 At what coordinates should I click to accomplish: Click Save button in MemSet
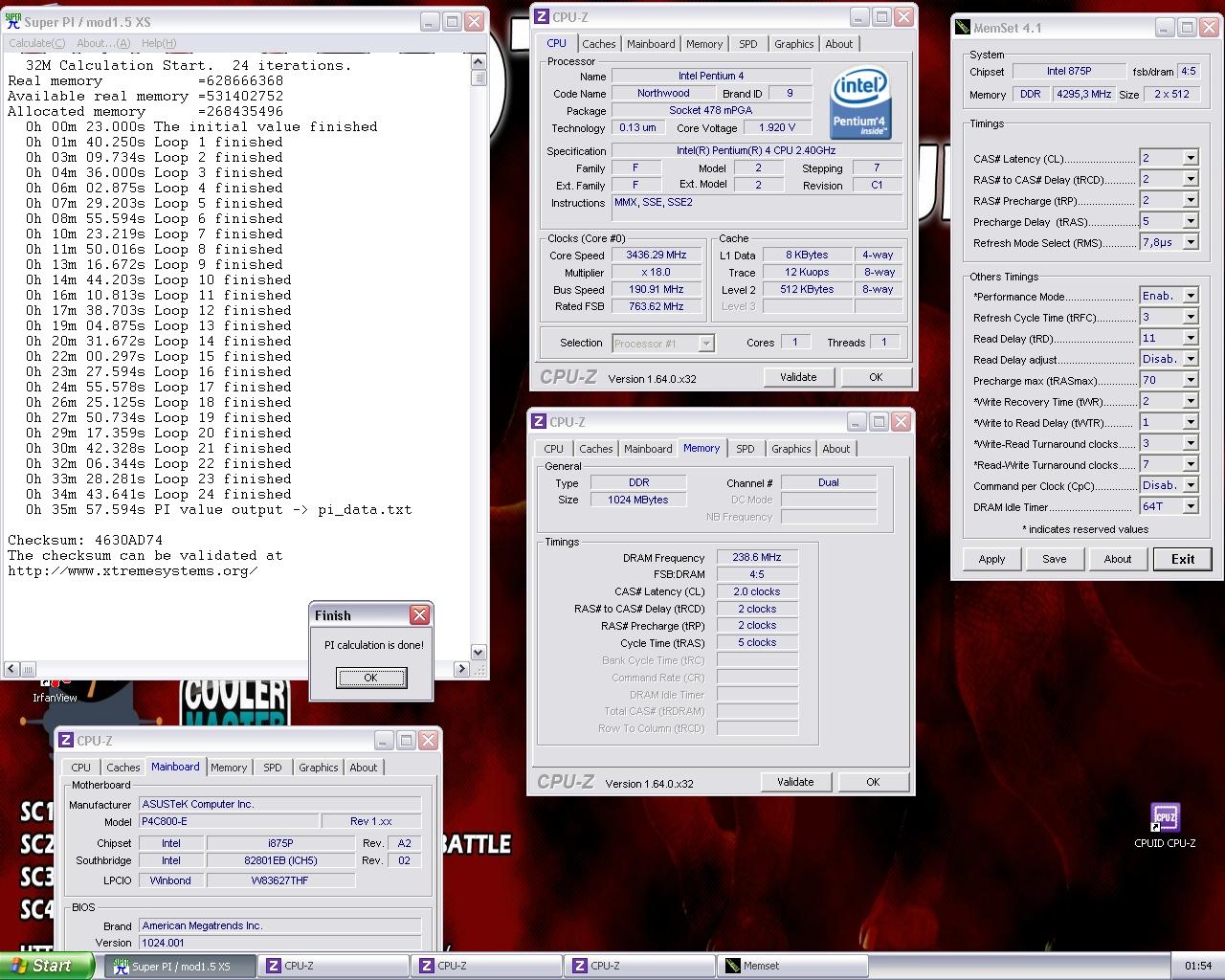tap(1055, 559)
